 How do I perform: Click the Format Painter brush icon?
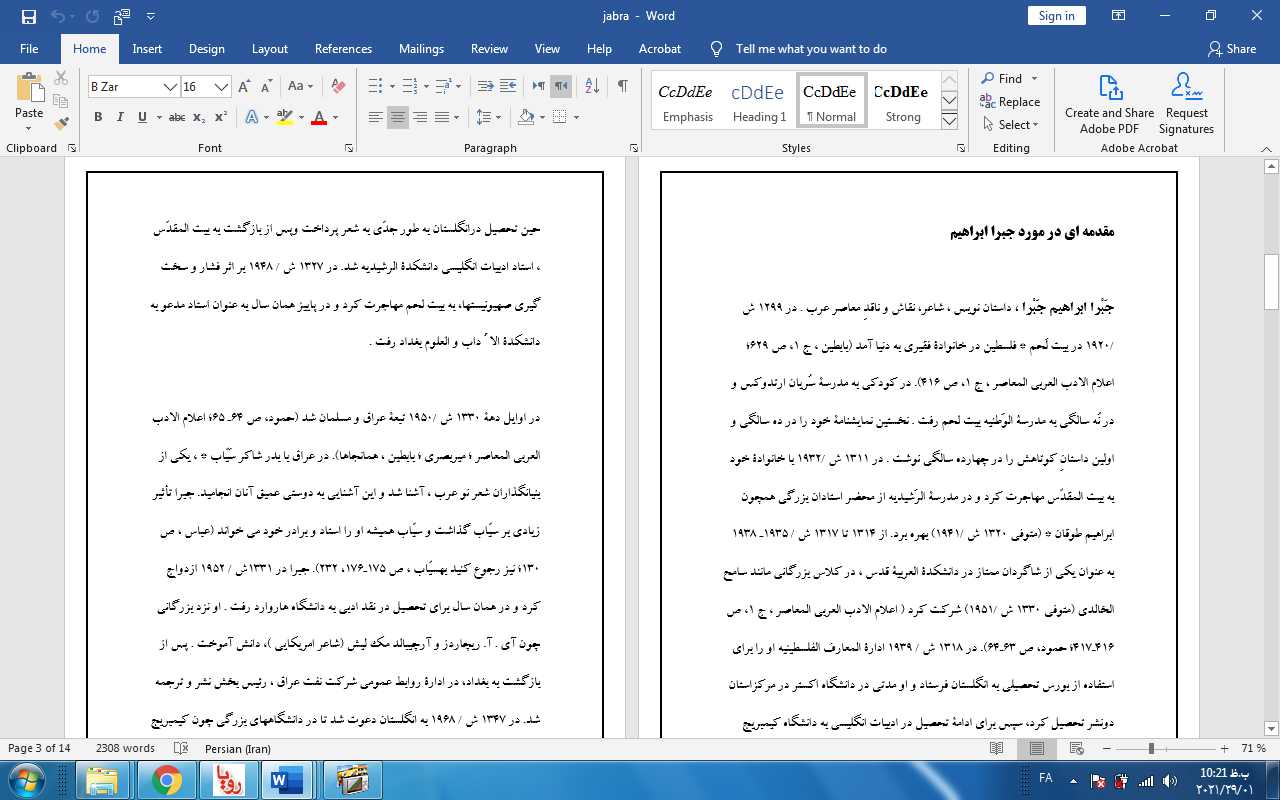point(61,124)
